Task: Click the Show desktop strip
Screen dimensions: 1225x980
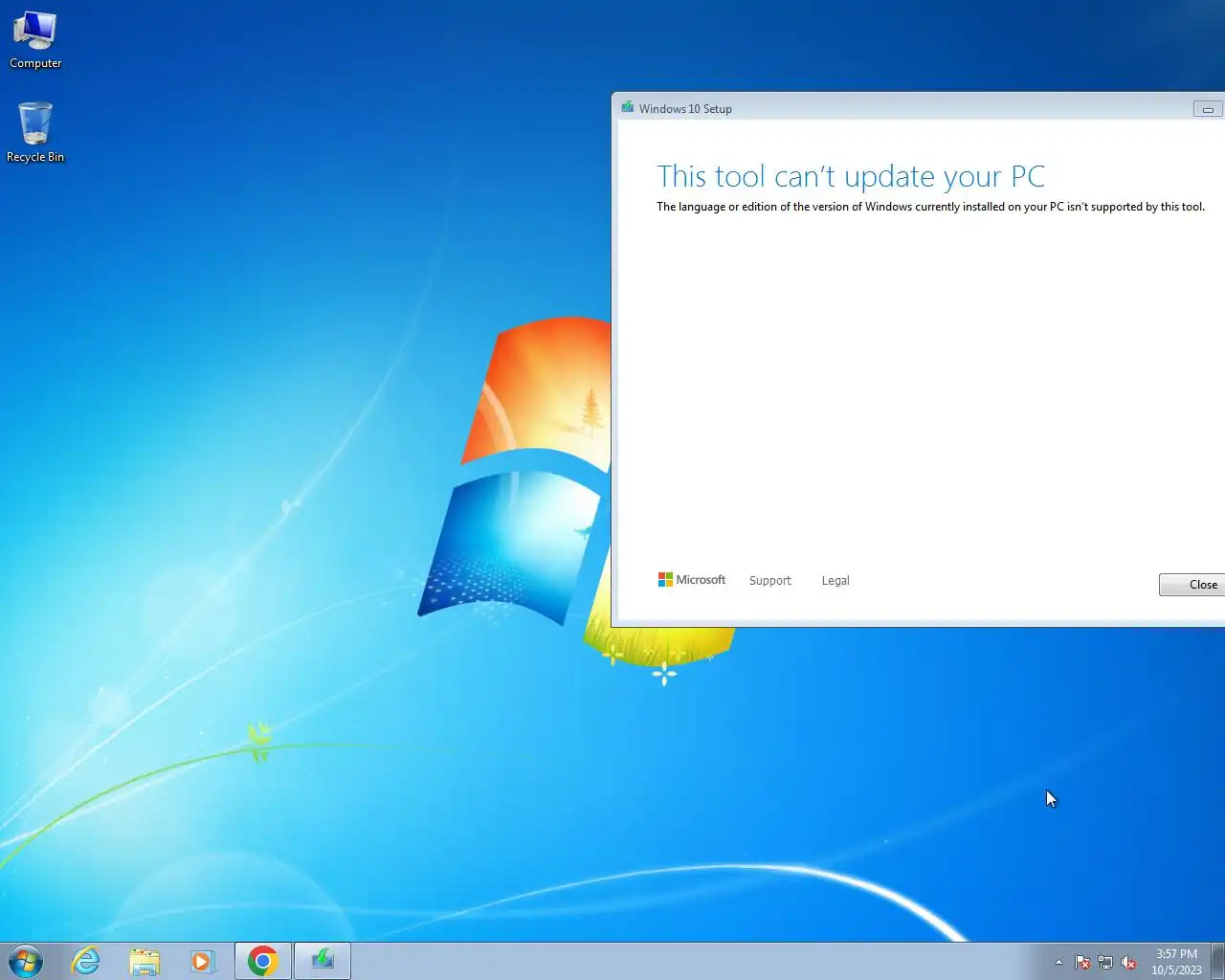Action: click(x=1217, y=961)
